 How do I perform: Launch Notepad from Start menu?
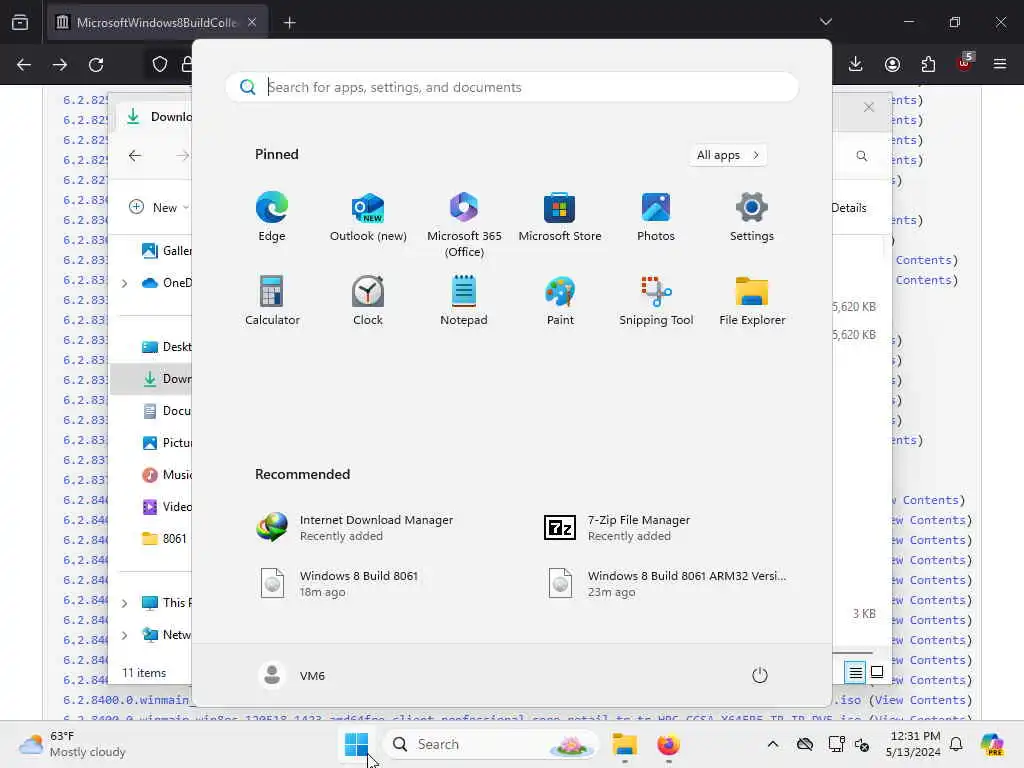point(464,300)
